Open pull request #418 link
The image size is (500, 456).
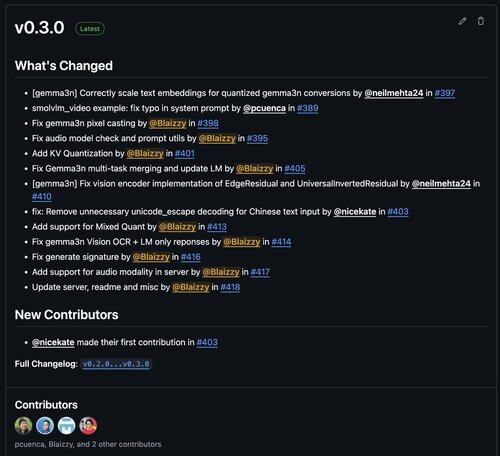point(230,287)
